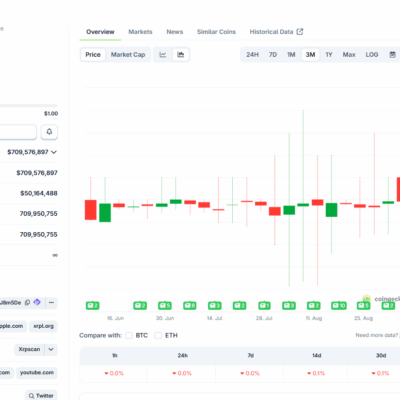This screenshot has height=400, width=400.
Task: Open the dropdown arrow next to Xrpscan
Action: [x=51, y=349]
